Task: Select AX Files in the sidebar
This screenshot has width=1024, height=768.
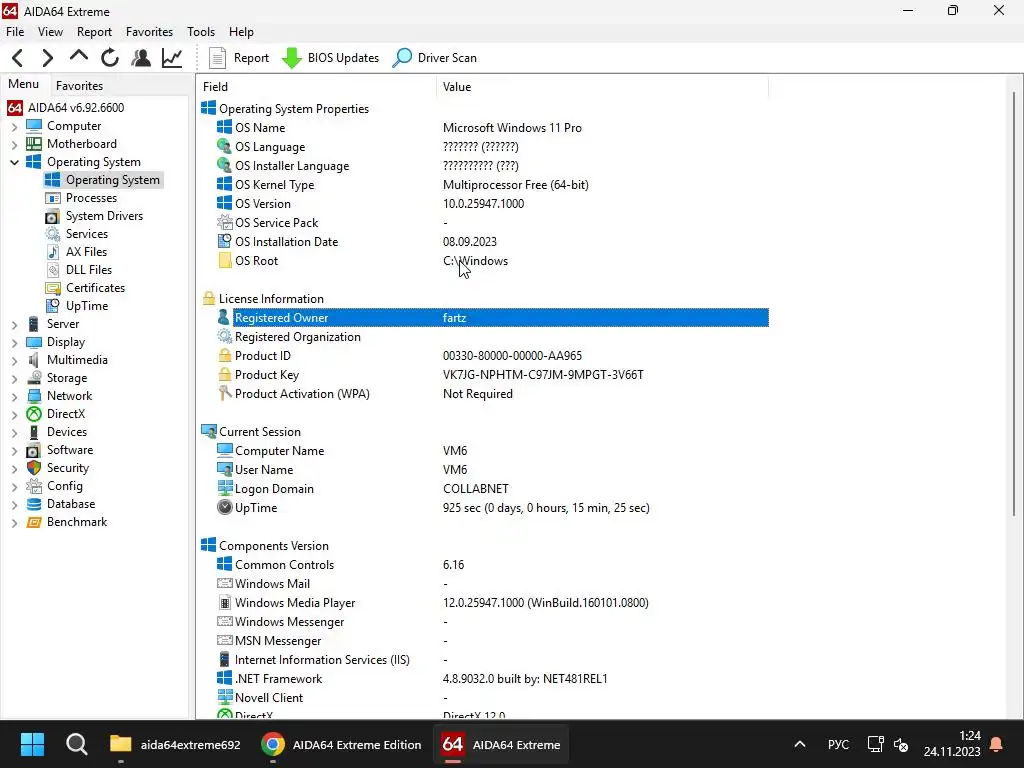Action: 86,251
